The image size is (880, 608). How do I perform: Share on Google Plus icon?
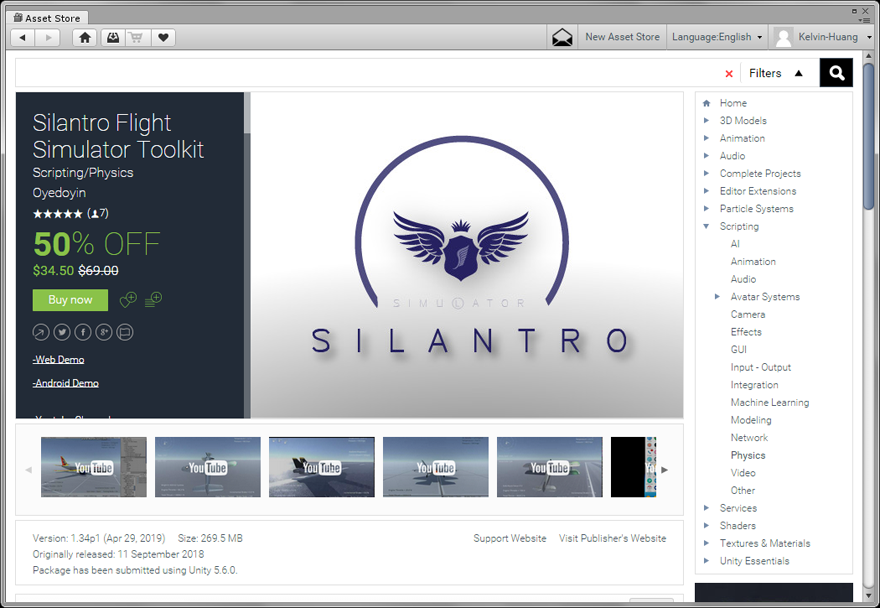coord(104,332)
